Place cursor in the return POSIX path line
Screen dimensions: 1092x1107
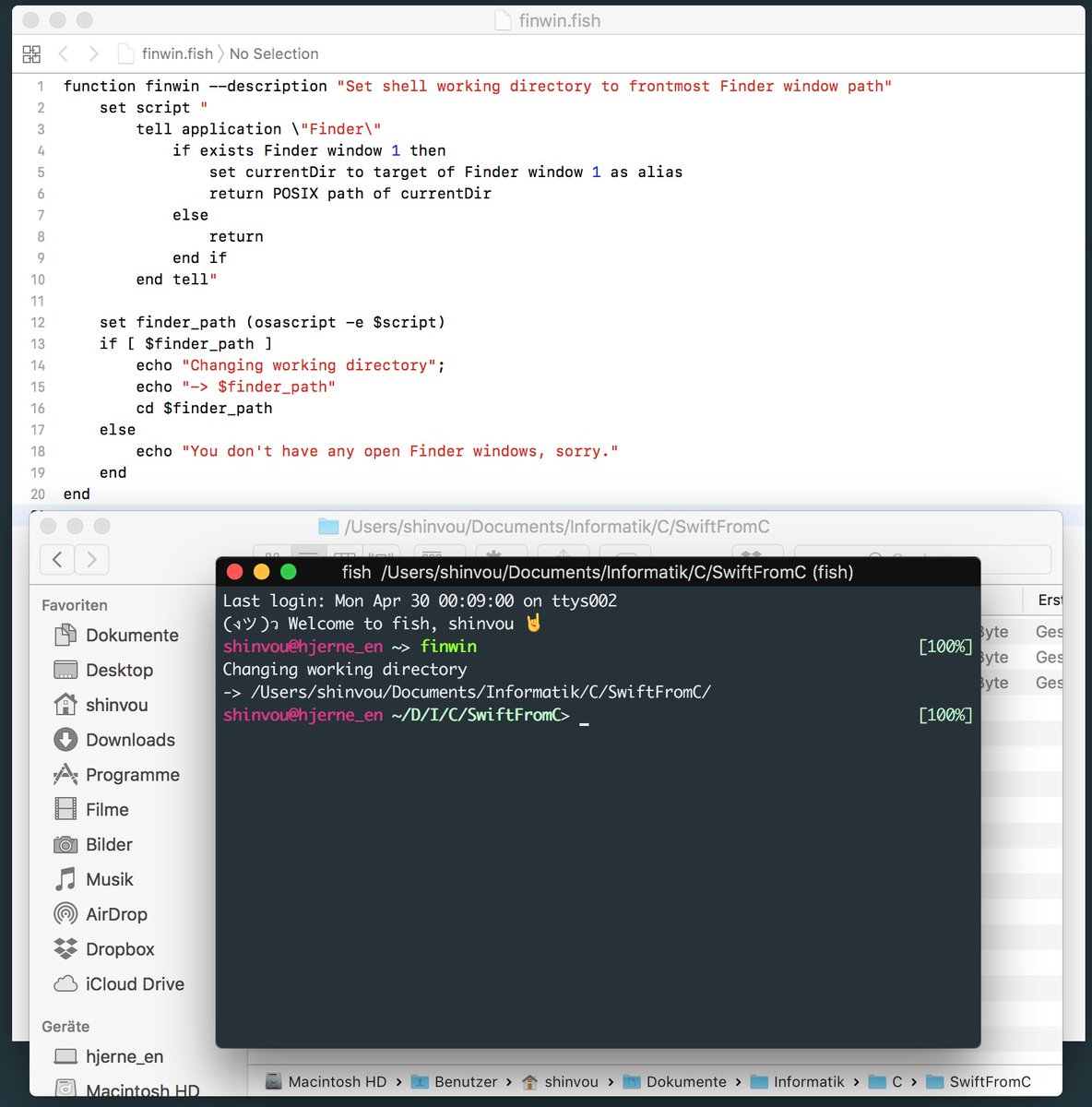tap(350, 194)
